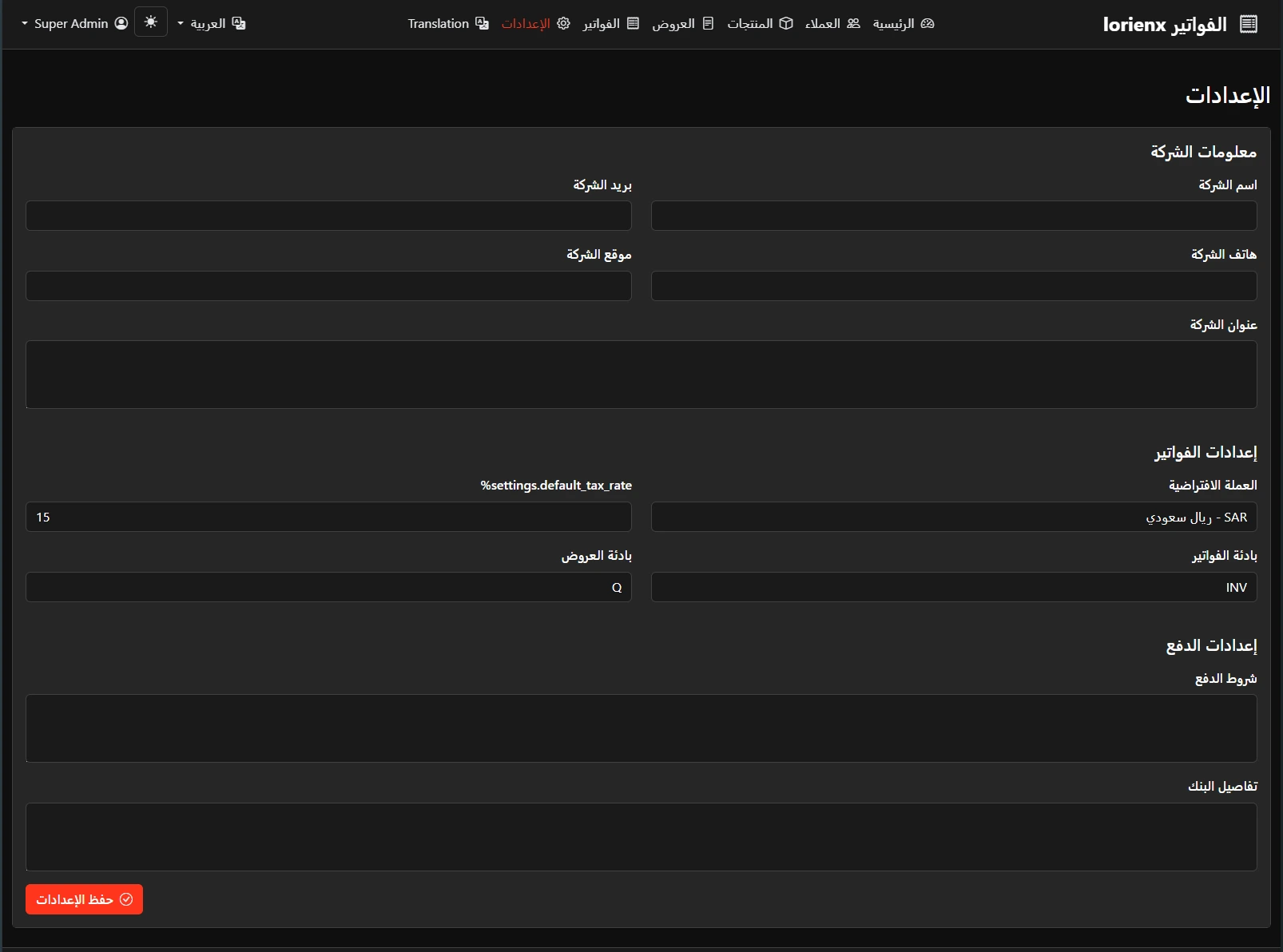Open the المنتجات products page

click(x=749, y=24)
